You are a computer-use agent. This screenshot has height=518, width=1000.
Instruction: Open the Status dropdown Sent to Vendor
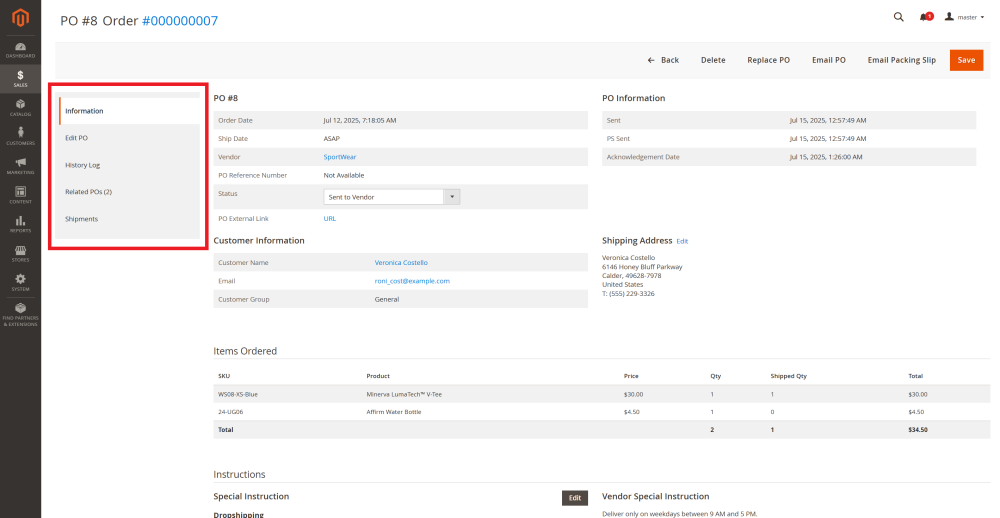(x=392, y=197)
